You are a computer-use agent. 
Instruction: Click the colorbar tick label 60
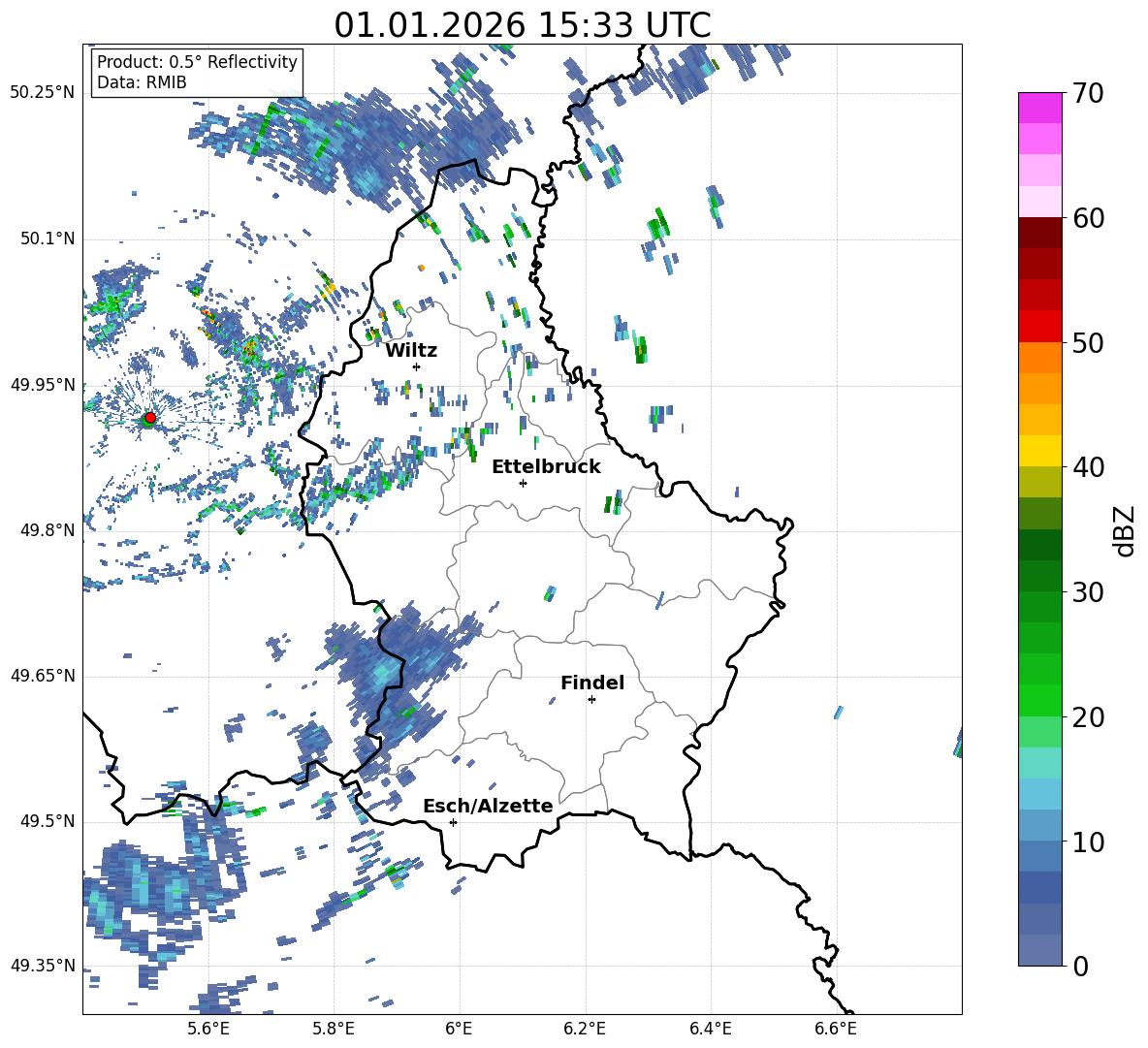click(1088, 218)
